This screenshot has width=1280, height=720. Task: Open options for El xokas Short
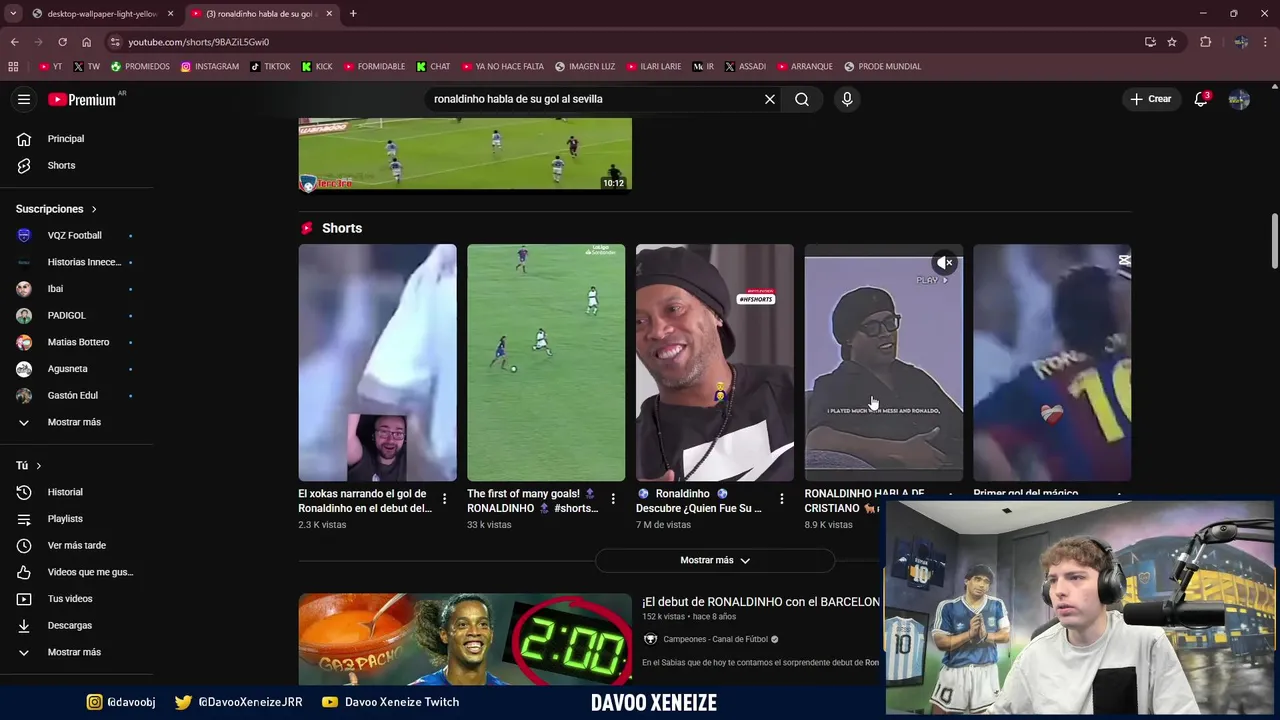(x=445, y=498)
